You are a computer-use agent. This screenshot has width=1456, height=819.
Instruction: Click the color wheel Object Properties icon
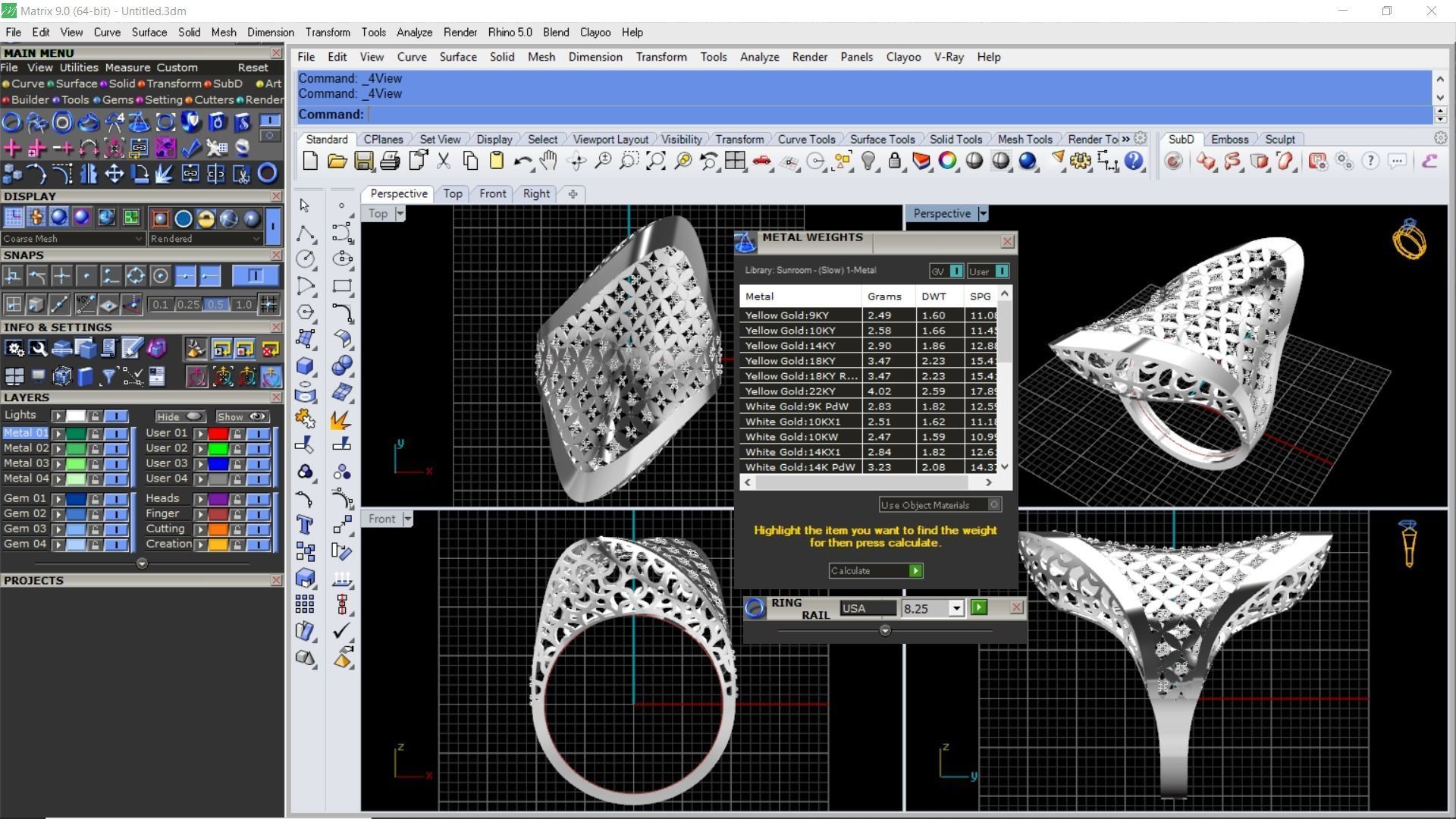coord(948,161)
